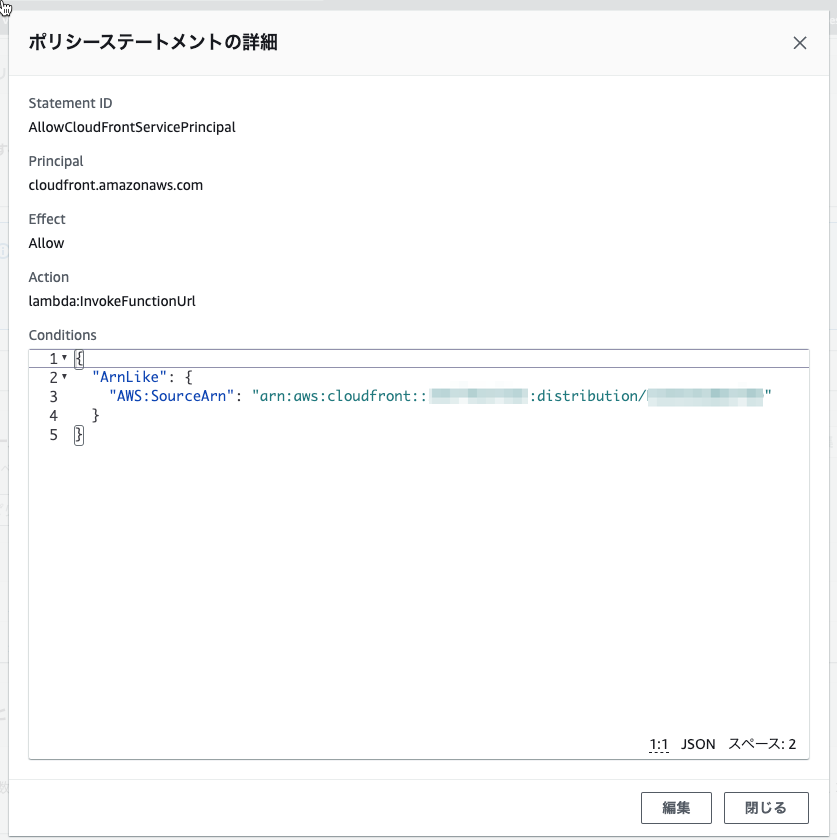The height and width of the screenshot is (840, 837).
Task: Click the cloudfront.amazonaws.com principal text
Action: 116,185
